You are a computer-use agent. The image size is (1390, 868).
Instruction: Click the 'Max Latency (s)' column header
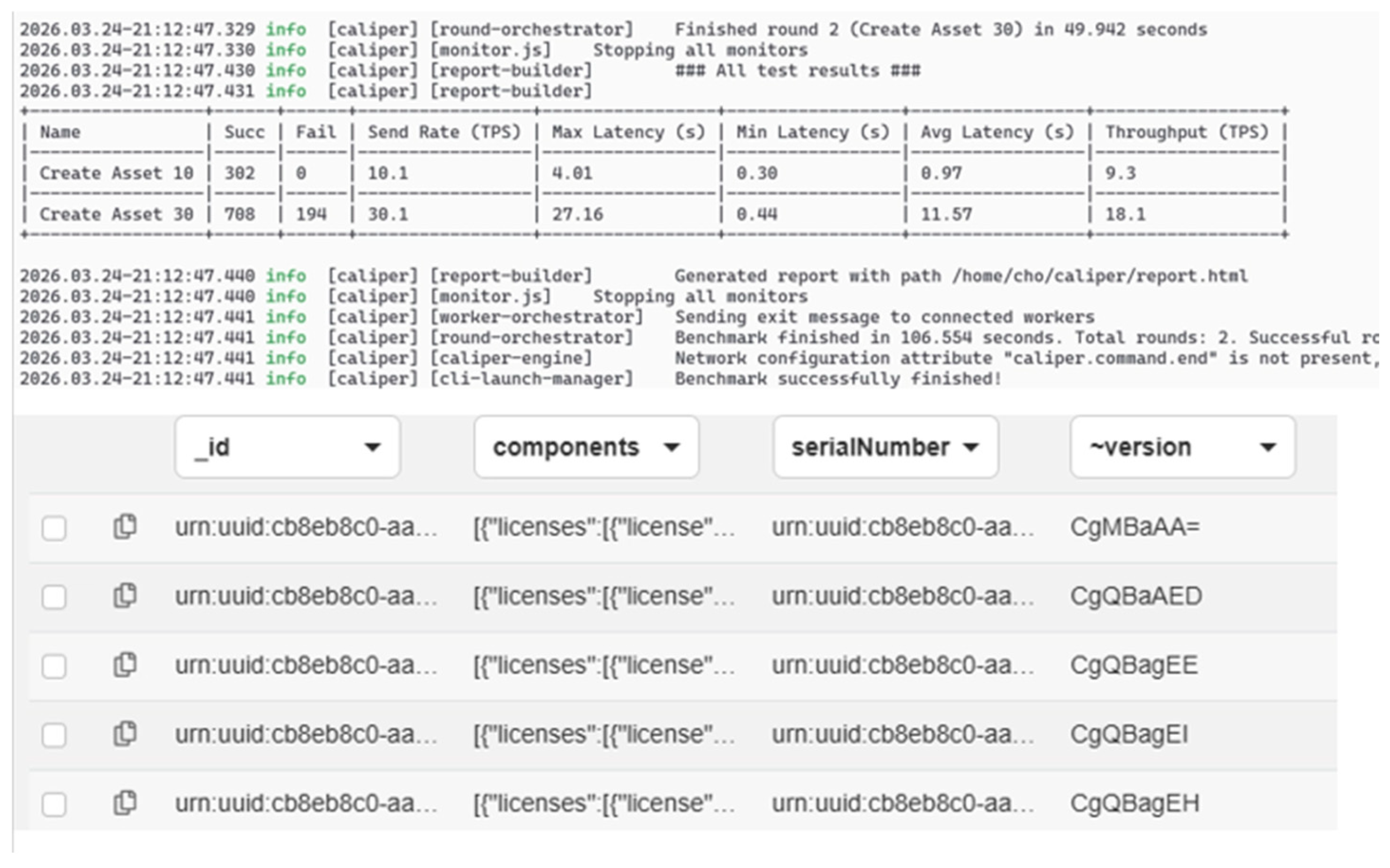(628, 132)
